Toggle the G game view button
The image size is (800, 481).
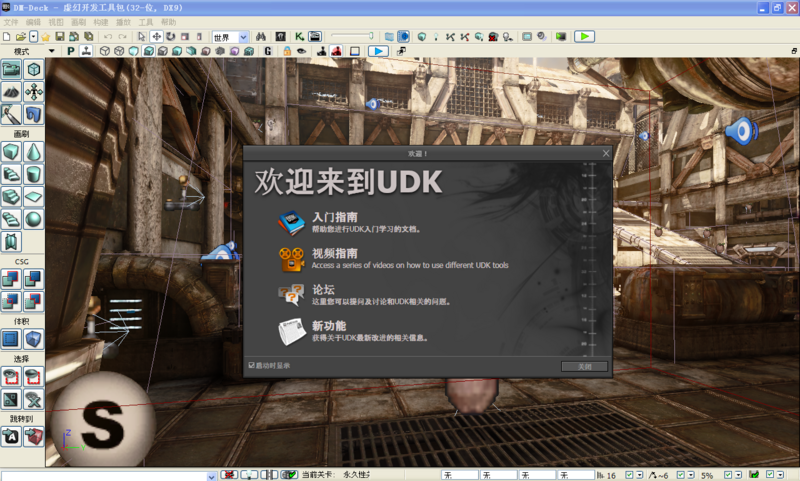(268, 51)
